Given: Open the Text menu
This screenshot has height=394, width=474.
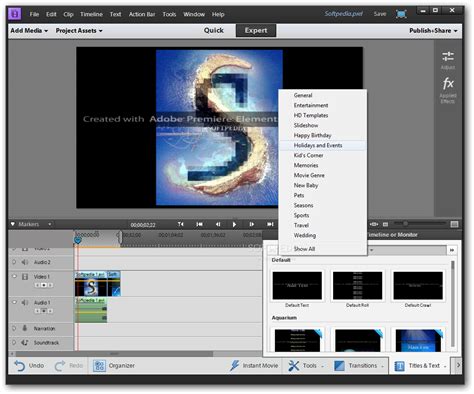Looking at the screenshot, I should tap(115, 14).
